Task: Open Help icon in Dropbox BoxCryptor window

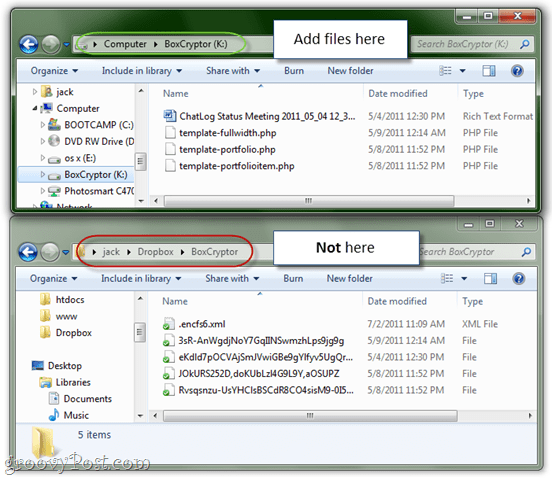Action: coord(519,279)
